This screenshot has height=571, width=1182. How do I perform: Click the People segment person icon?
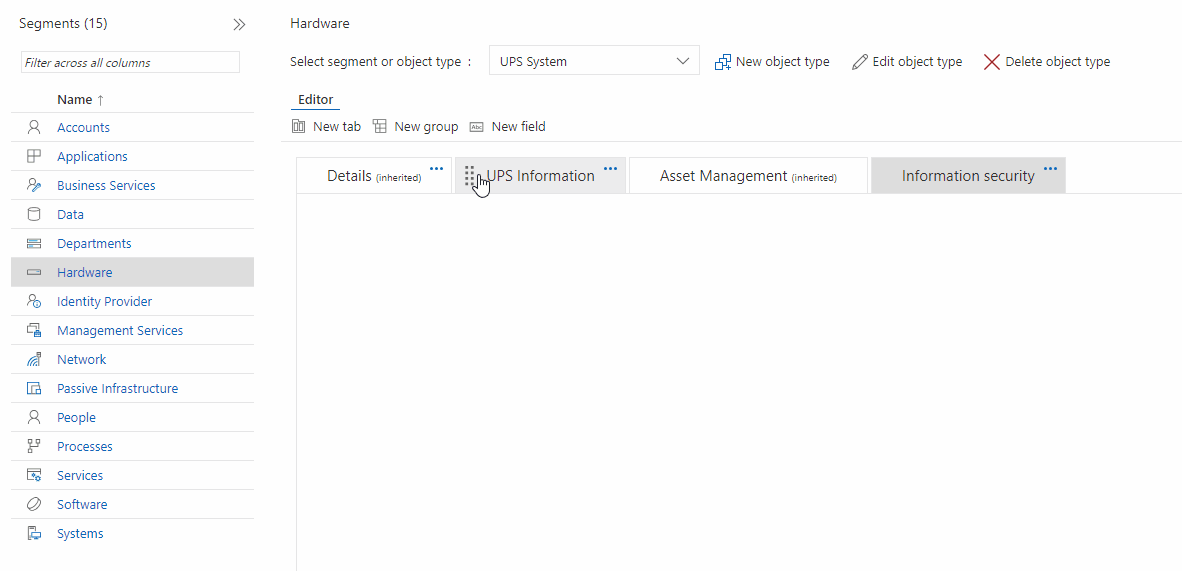pos(33,417)
